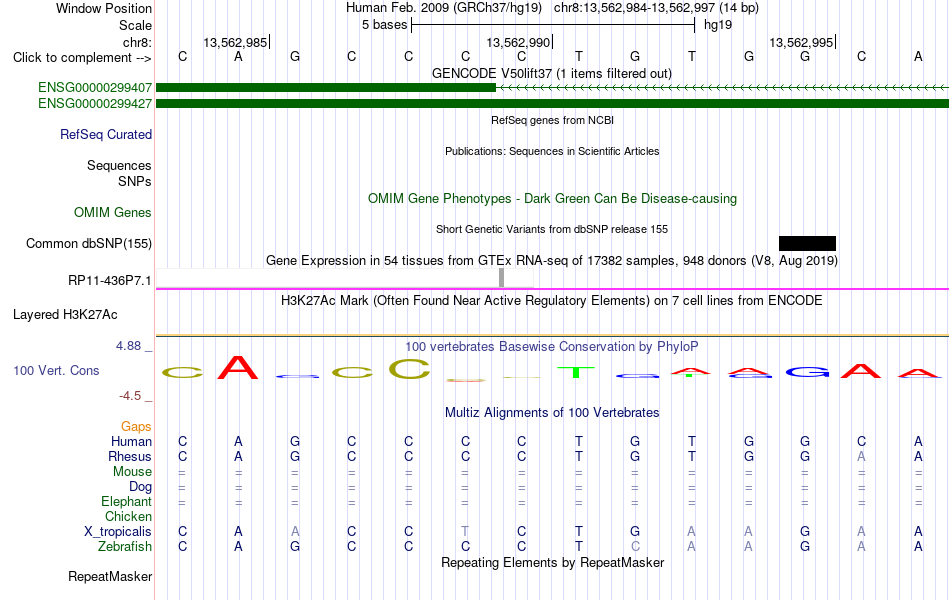Click the Rhesus species row label
The image size is (950, 600).
pyautogui.click(x=130, y=456)
